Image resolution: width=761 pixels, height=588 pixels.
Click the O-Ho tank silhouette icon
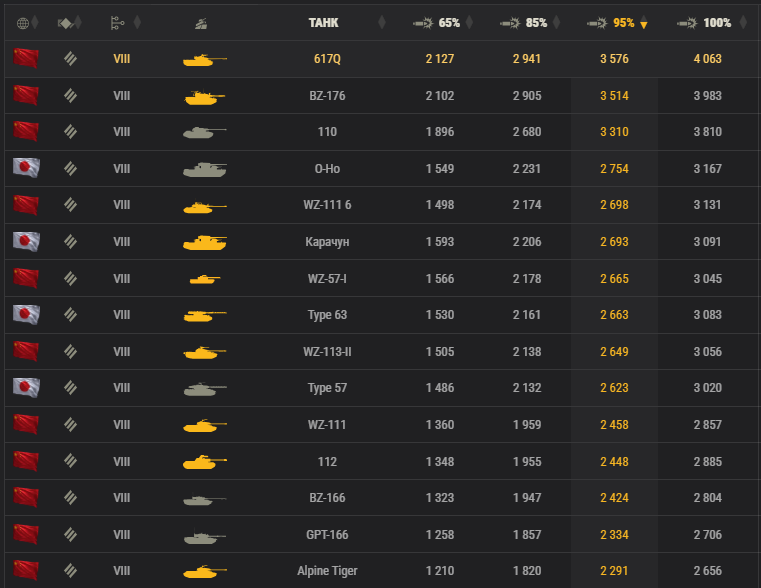click(204, 169)
